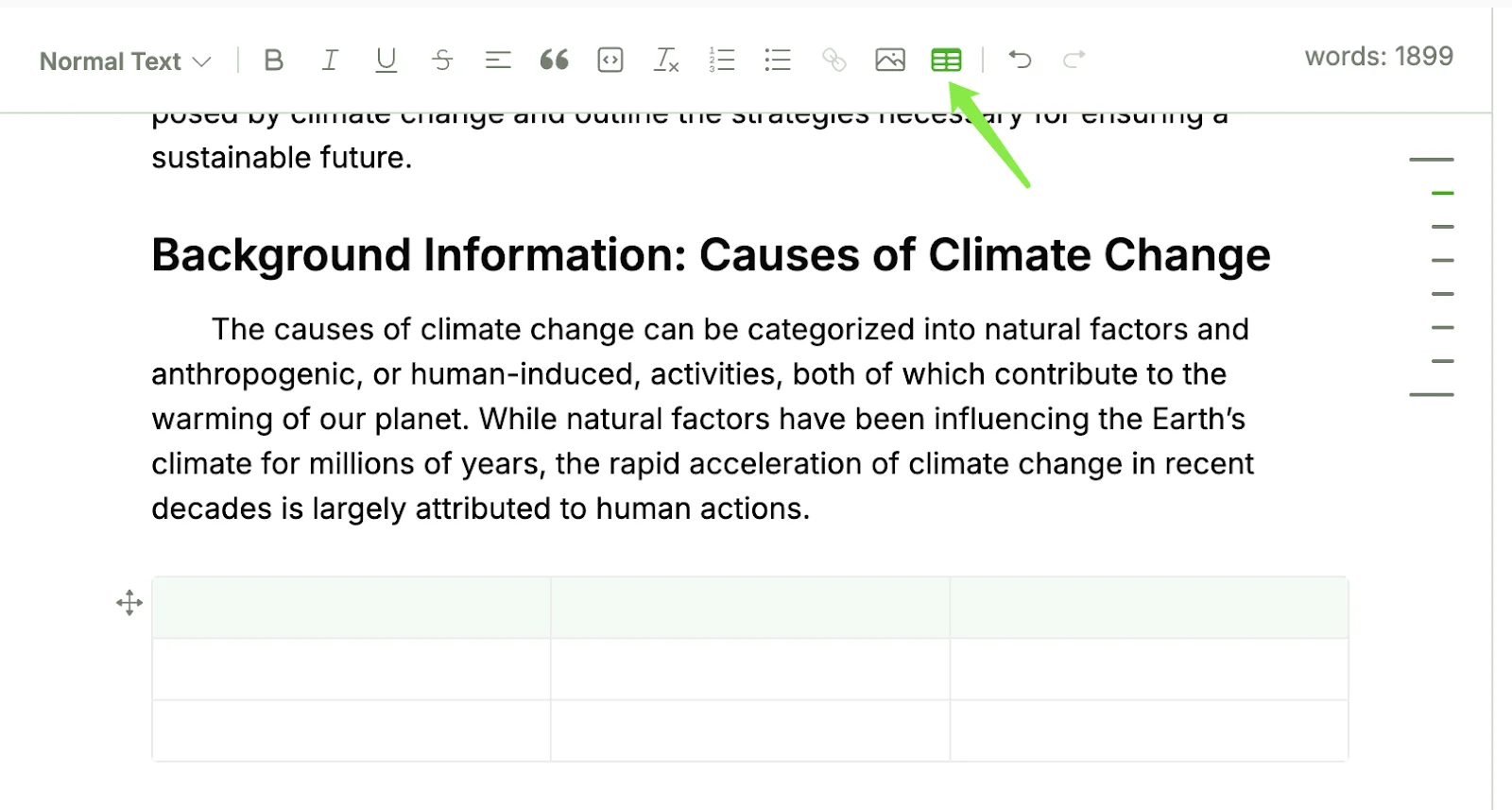Jump to the green highlighted outline marker
The height and width of the screenshot is (810, 1512).
[x=1442, y=193]
